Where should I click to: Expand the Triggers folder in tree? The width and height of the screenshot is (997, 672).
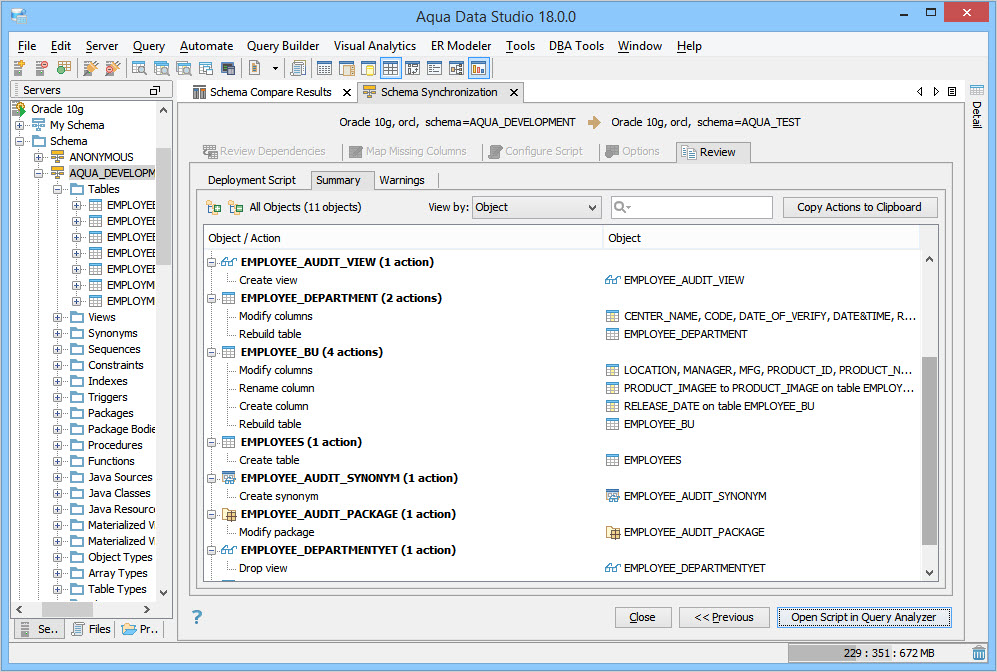pos(58,397)
